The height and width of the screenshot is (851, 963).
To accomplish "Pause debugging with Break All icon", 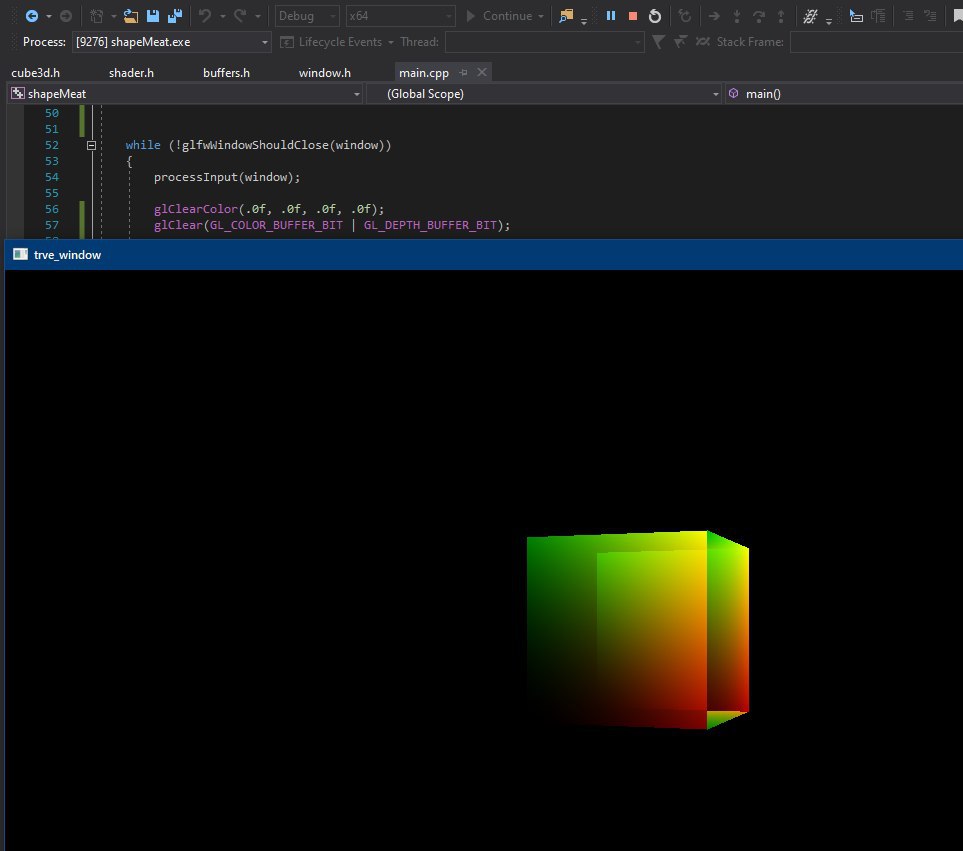I will coord(610,16).
